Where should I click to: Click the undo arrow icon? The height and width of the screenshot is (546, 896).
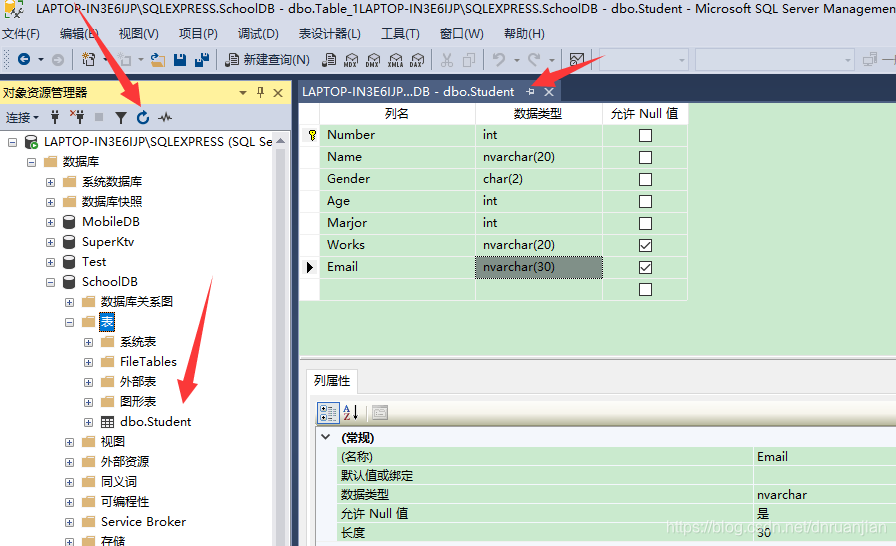click(x=499, y=59)
